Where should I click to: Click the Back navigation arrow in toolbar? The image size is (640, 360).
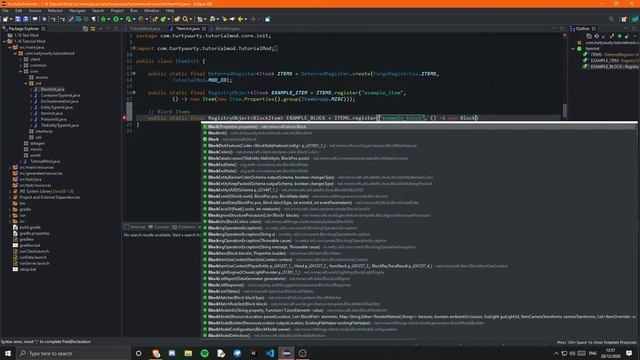click(x=240, y=19)
